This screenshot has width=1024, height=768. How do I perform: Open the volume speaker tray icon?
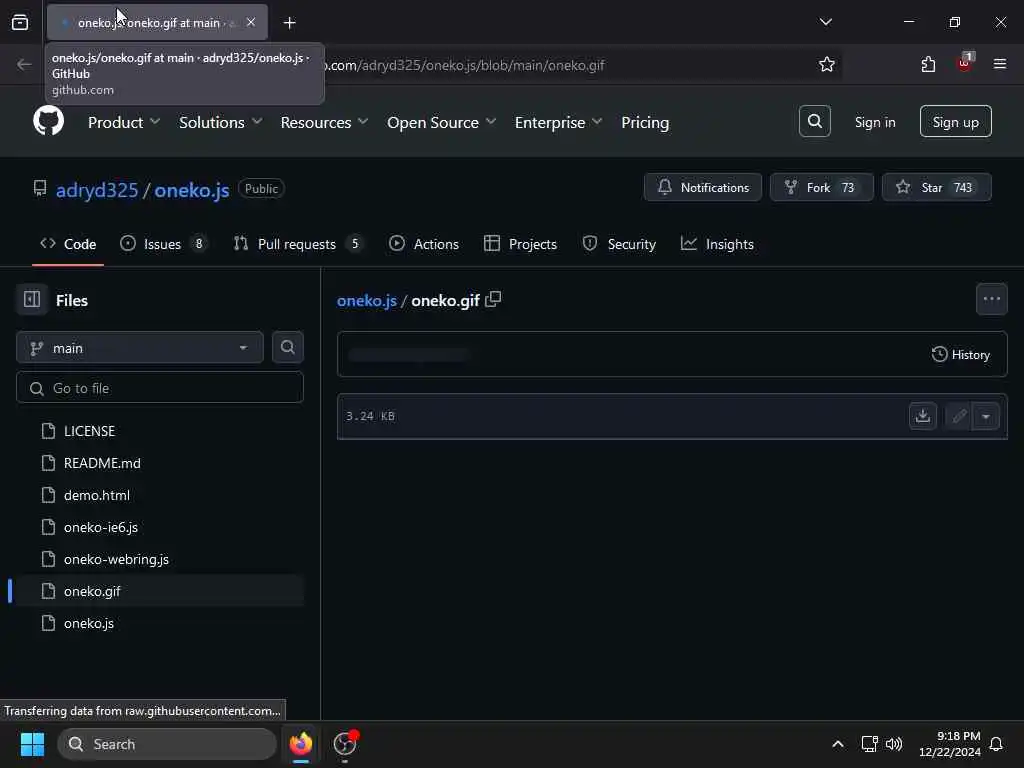(893, 744)
